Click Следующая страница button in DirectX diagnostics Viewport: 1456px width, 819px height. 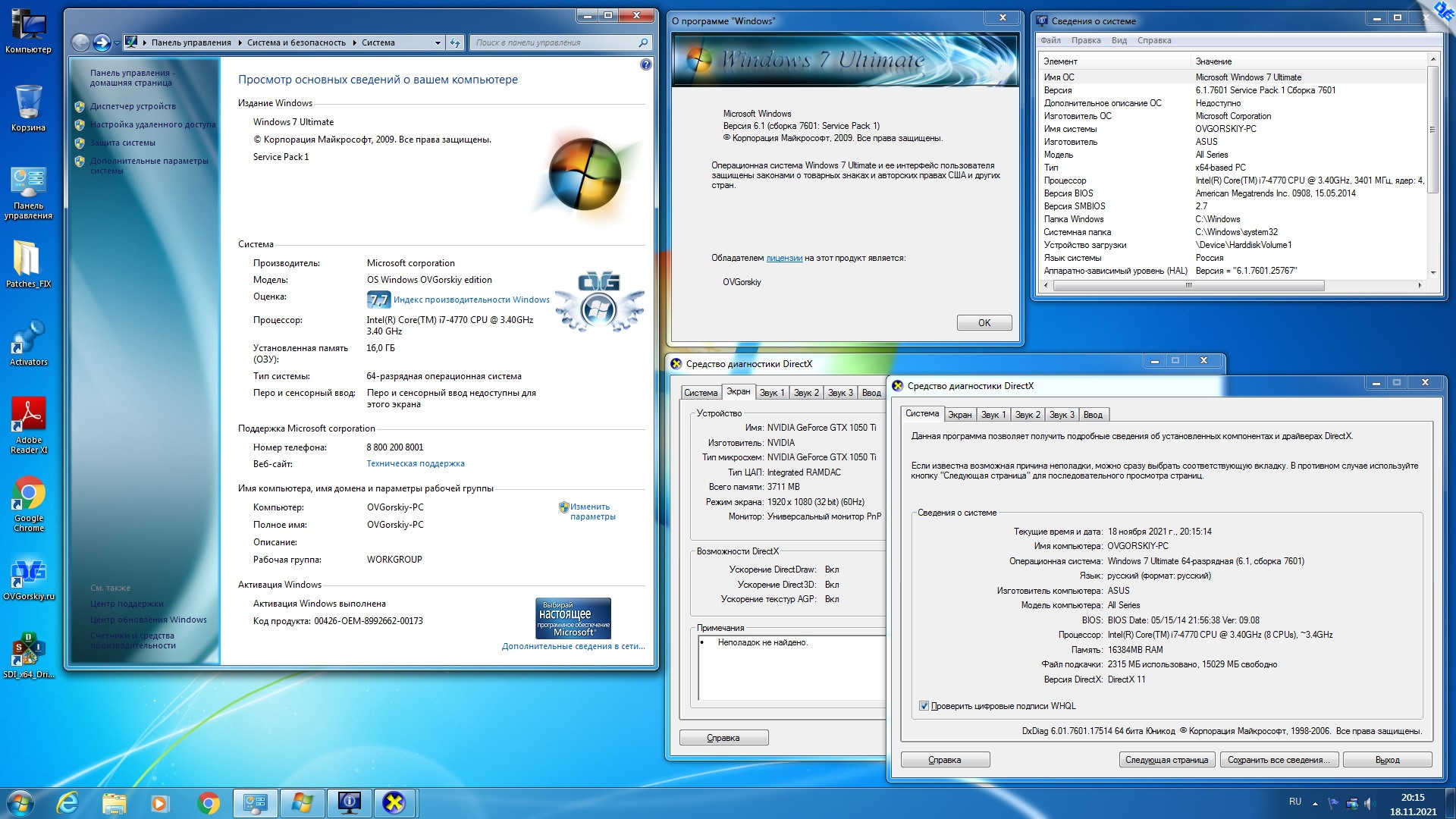click(1167, 759)
